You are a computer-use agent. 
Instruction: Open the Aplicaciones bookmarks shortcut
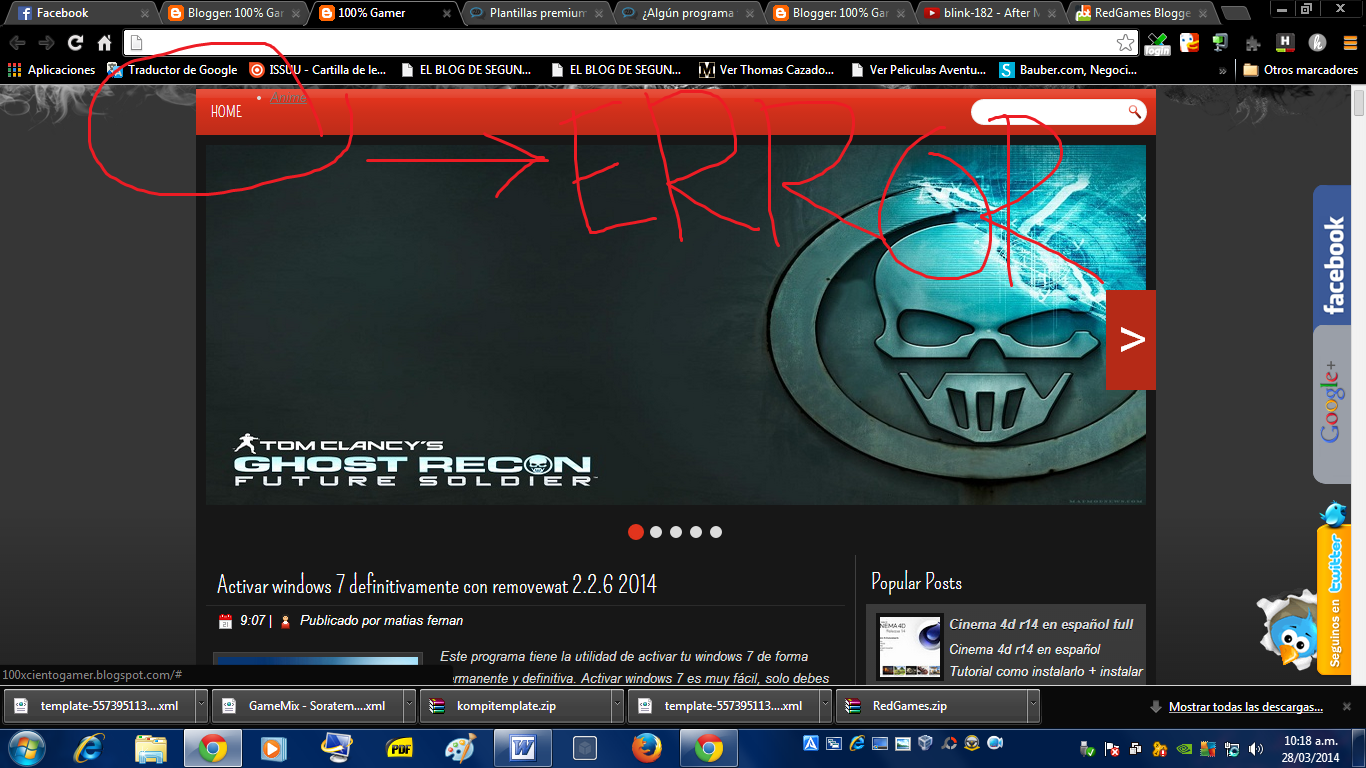pyautogui.click(x=51, y=70)
